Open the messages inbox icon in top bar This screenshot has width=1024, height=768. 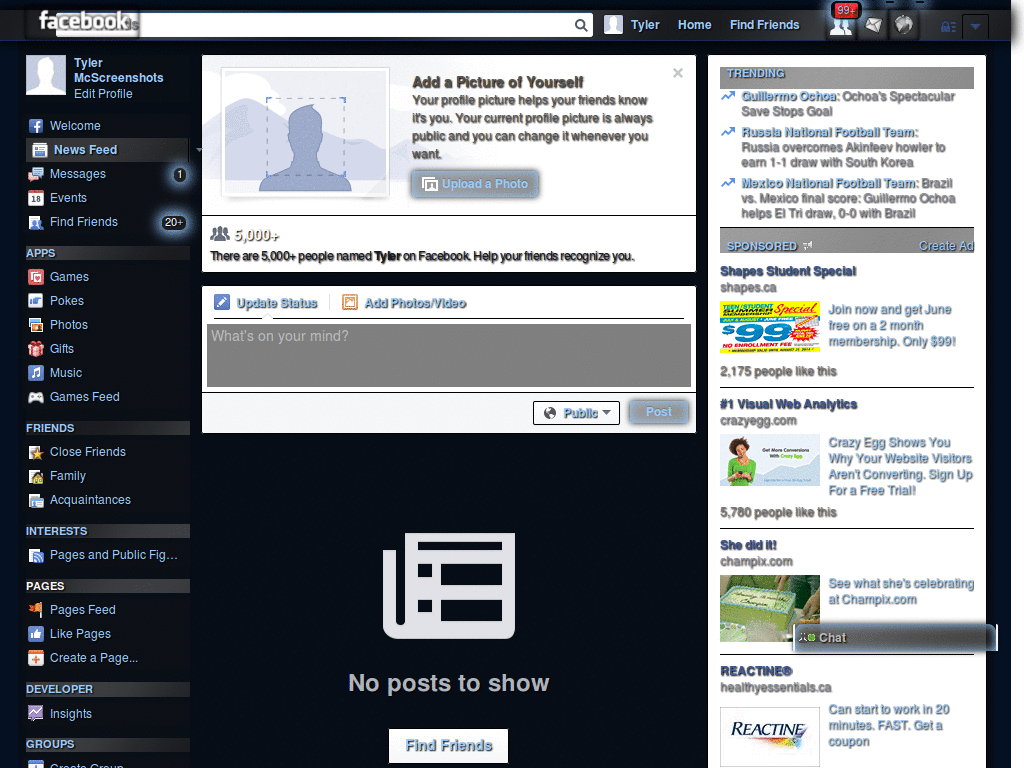point(873,25)
